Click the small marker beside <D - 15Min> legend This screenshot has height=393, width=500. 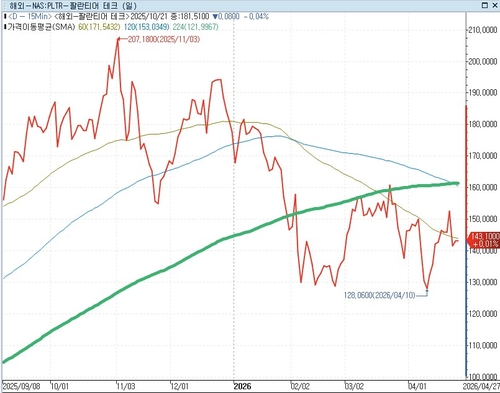click(5, 16)
